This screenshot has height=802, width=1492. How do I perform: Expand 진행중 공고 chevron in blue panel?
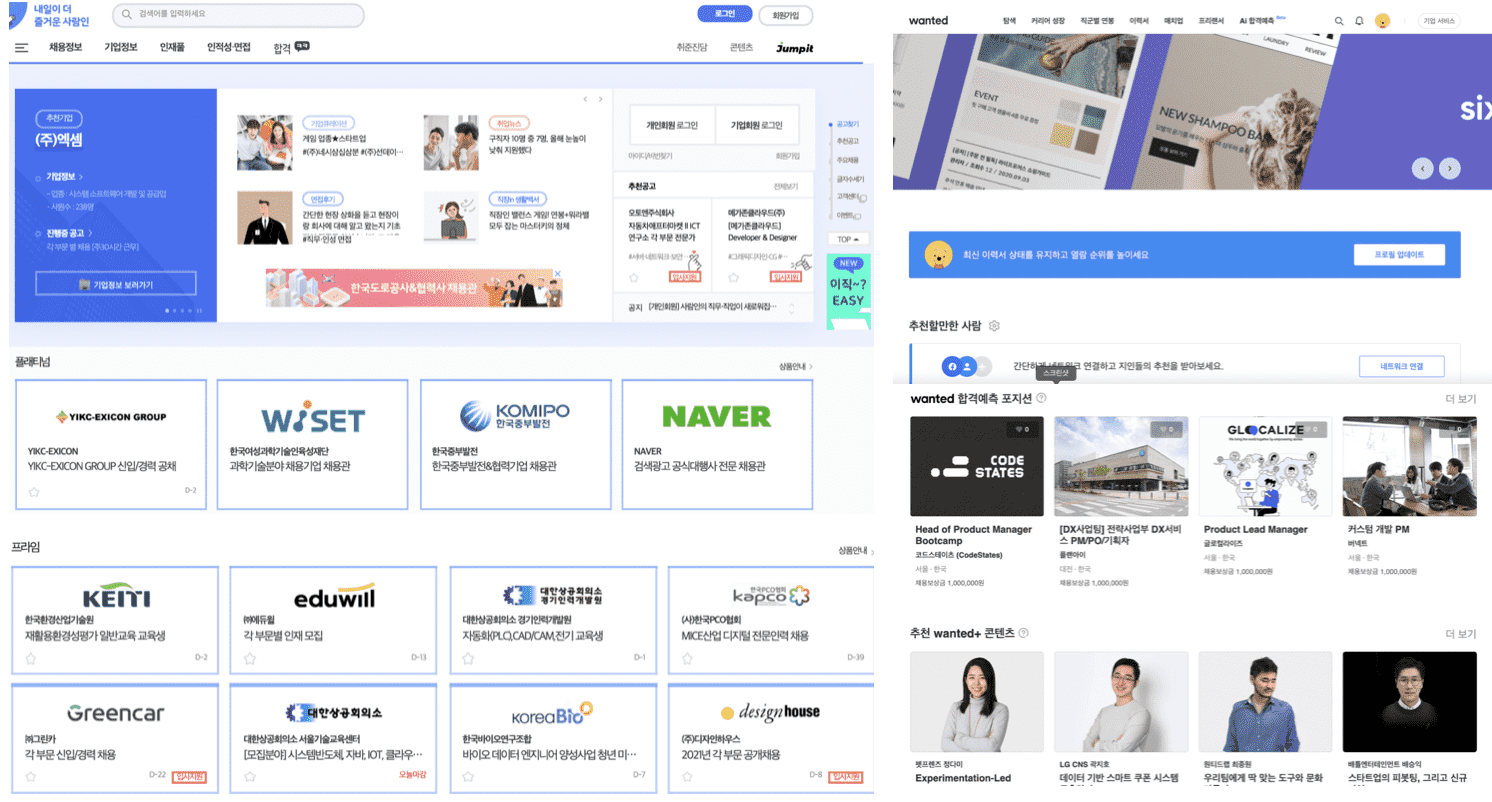(89, 233)
